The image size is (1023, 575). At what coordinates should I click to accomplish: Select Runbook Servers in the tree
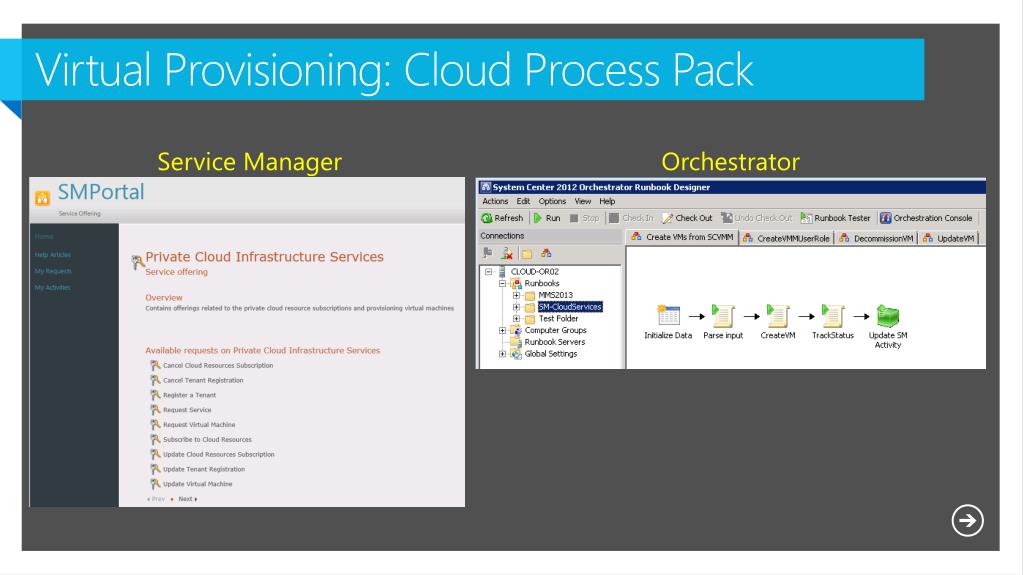555,342
